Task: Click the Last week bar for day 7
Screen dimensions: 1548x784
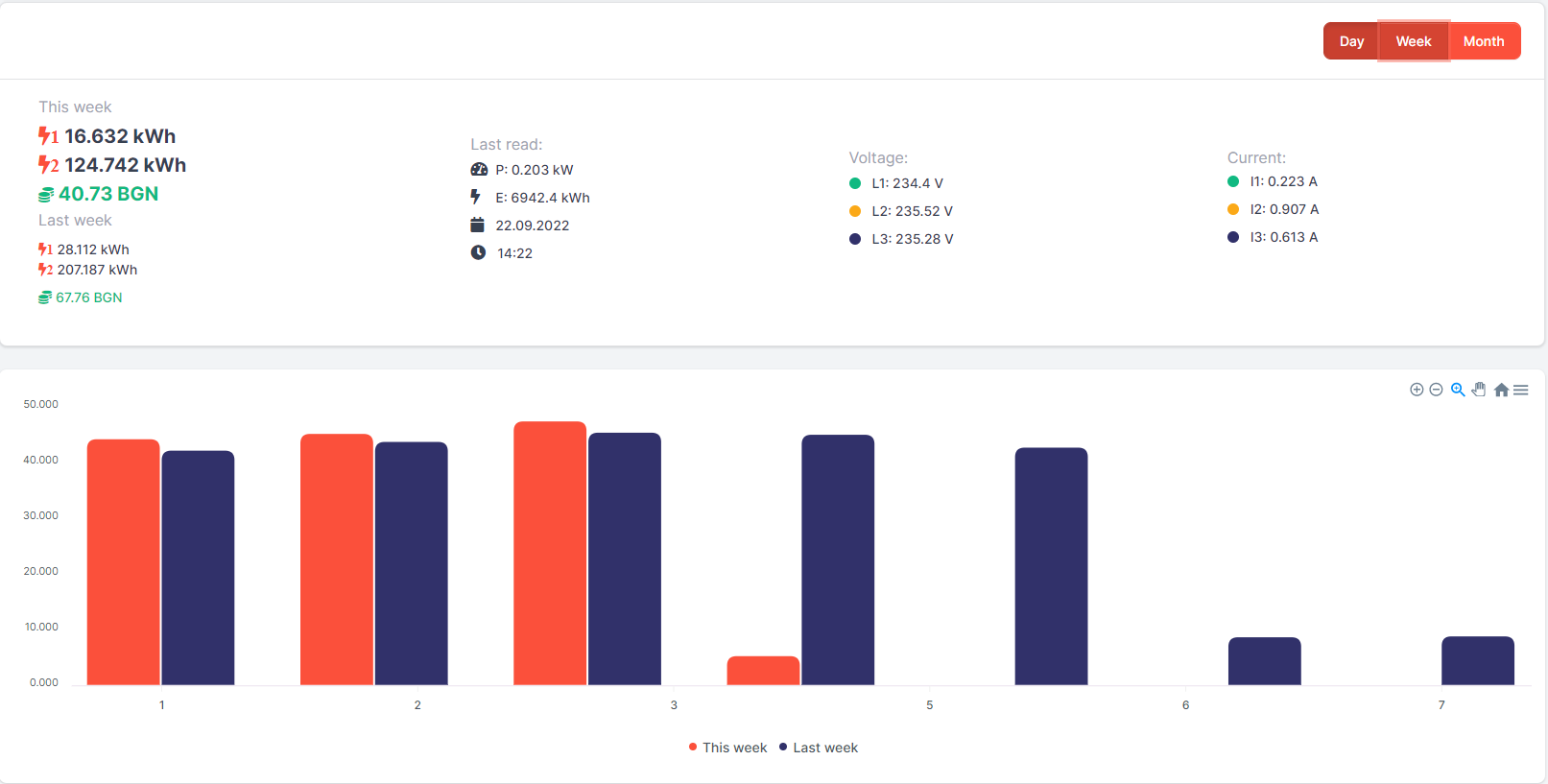Action: tap(1478, 660)
